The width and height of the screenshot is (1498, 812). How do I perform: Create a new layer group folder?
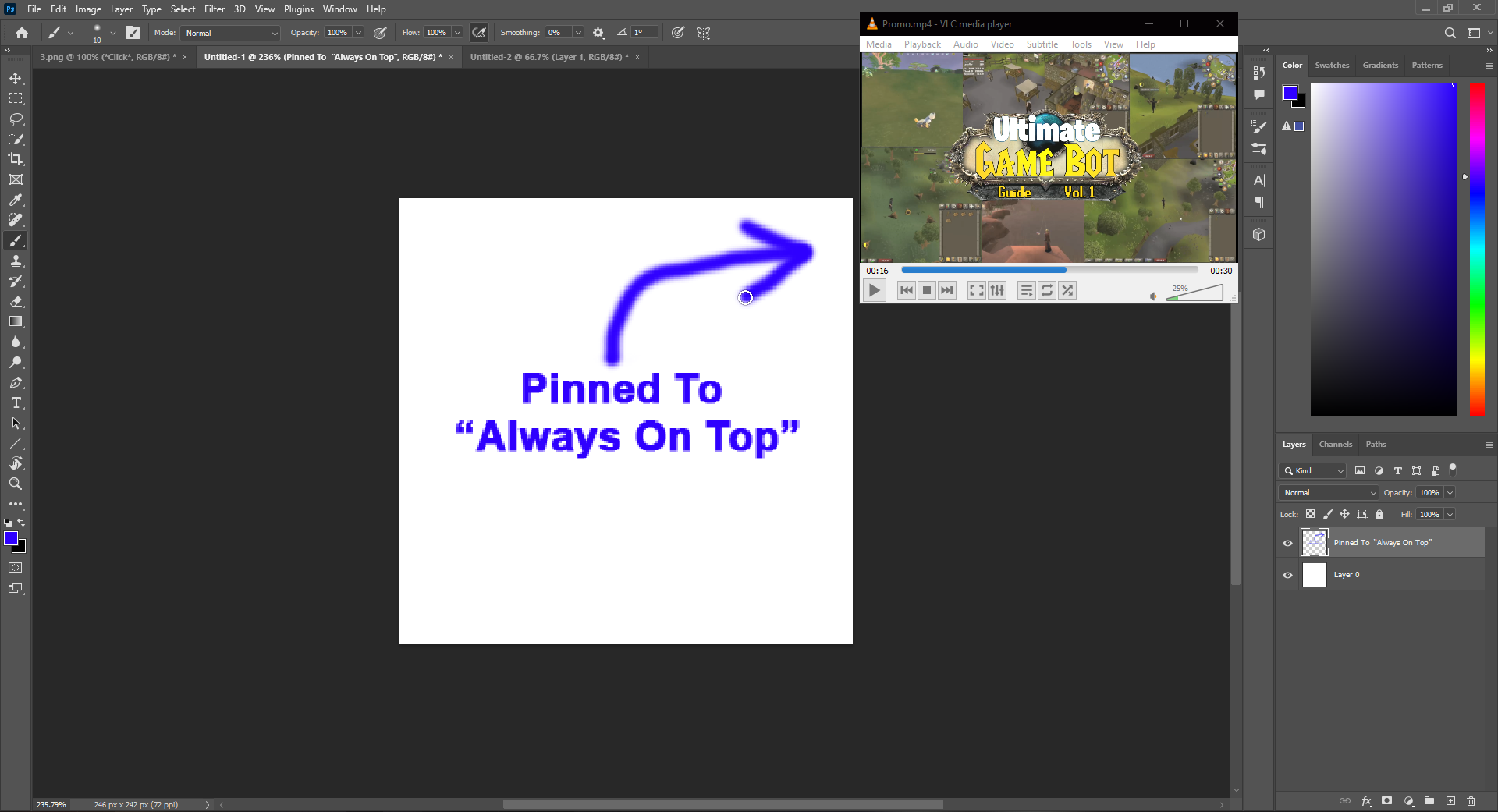pyautogui.click(x=1429, y=801)
